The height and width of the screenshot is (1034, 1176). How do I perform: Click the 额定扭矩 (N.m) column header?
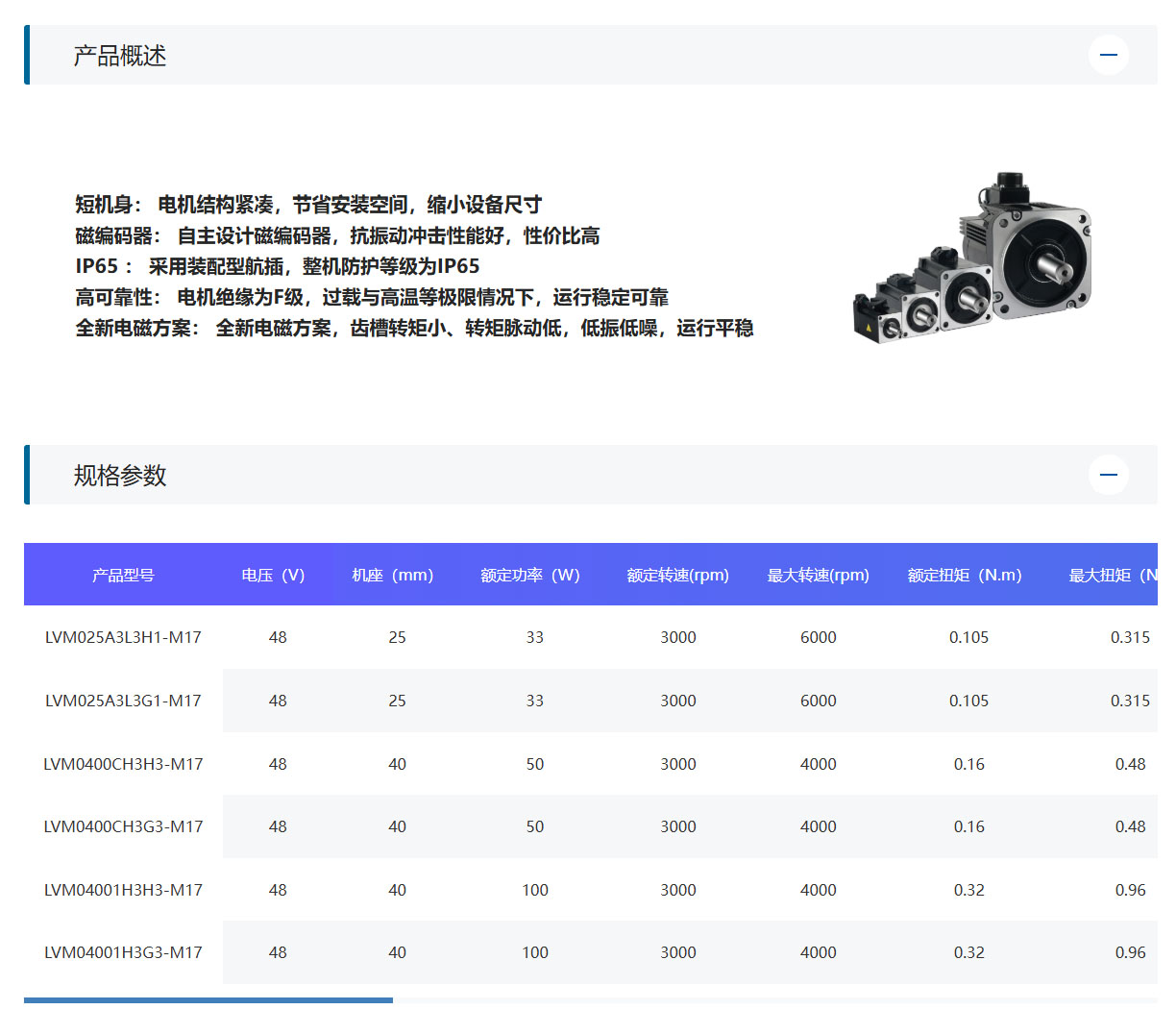point(965,575)
